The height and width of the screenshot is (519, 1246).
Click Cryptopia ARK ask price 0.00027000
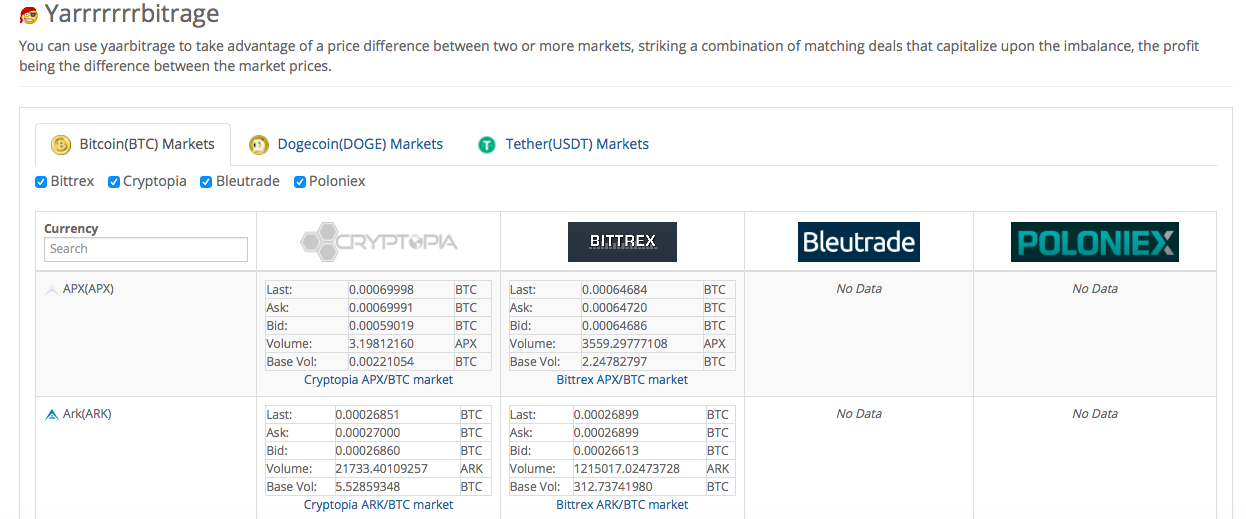point(367,433)
